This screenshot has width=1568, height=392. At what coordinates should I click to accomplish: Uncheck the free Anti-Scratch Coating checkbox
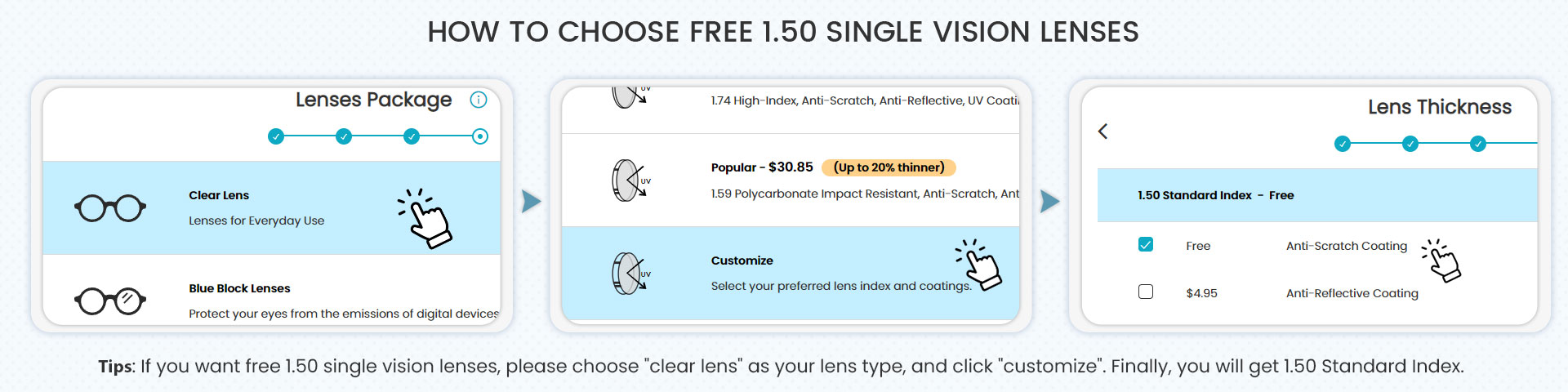1146,245
